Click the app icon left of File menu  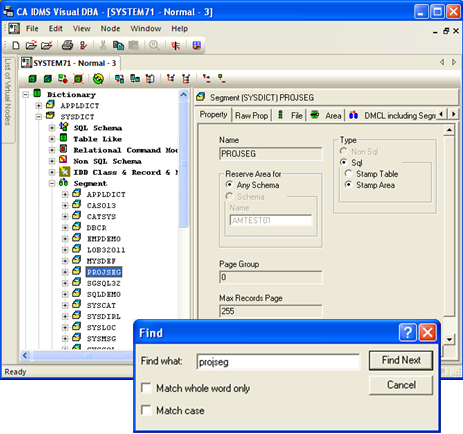tap(14, 29)
